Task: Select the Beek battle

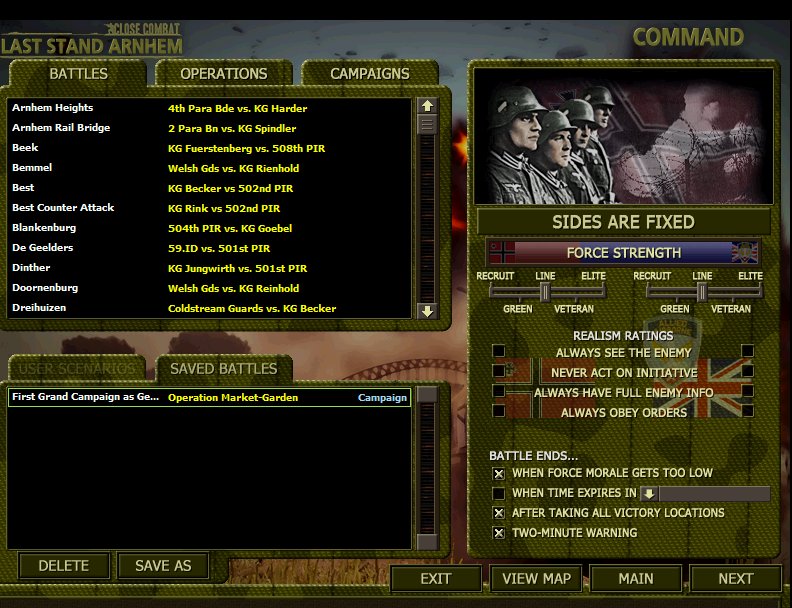Action: tap(209, 148)
